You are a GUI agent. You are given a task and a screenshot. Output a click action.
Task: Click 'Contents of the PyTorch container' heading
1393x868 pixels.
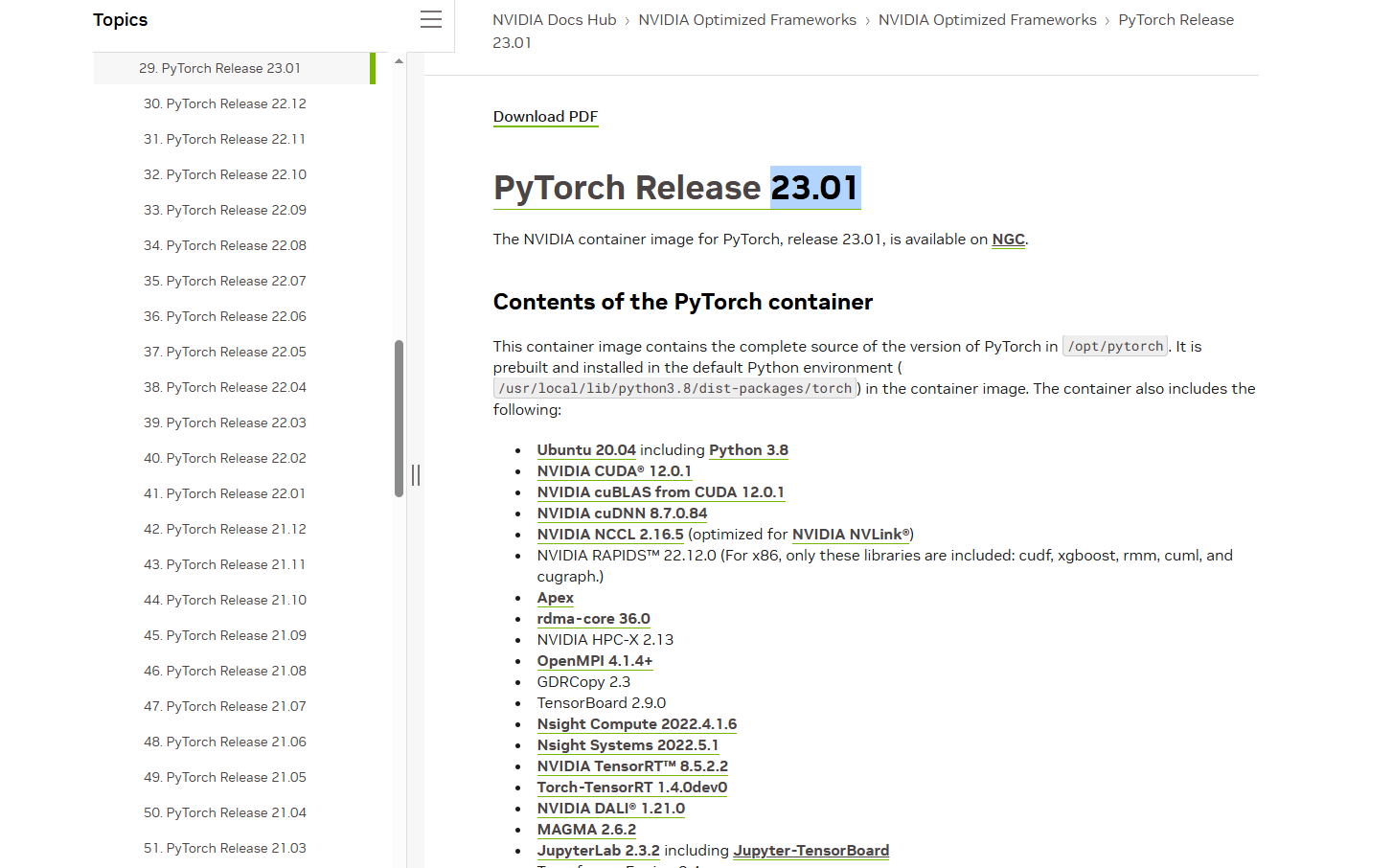click(683, 302)
